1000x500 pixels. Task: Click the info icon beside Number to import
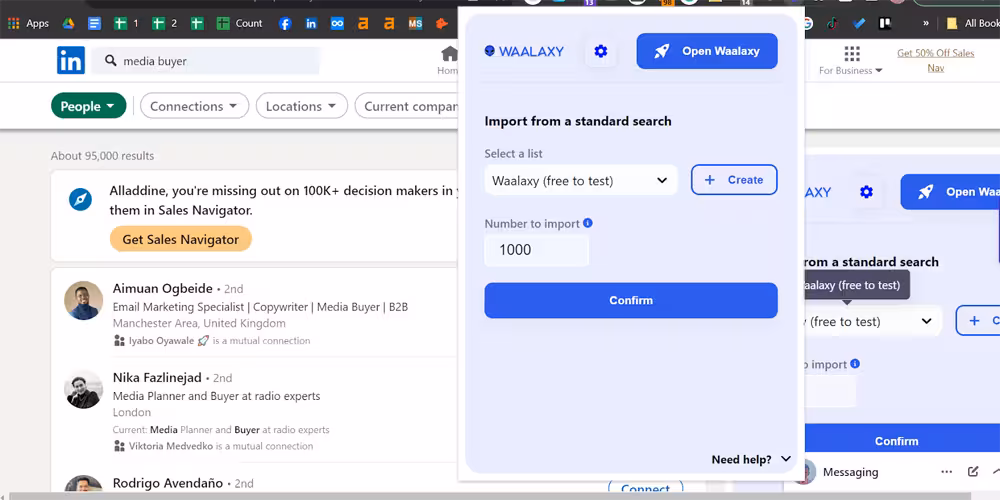pyautogui.click(x=588, y=223)
